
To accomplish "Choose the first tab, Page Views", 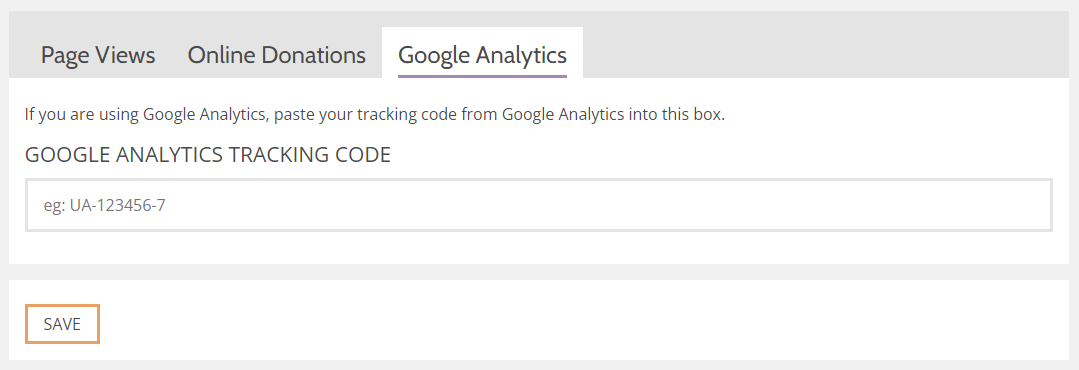I will click(98, 55).
